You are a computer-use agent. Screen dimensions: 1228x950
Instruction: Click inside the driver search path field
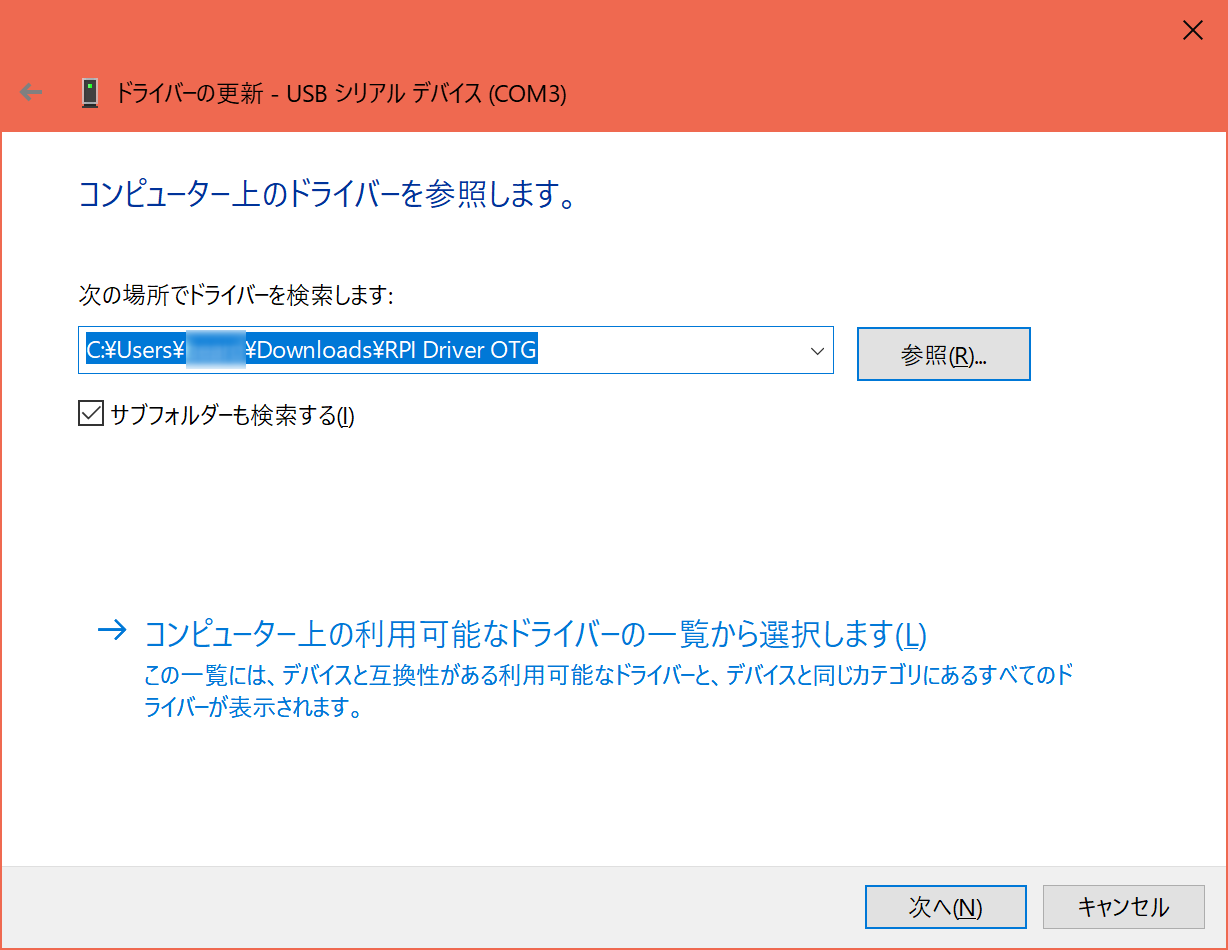point(455,351)
